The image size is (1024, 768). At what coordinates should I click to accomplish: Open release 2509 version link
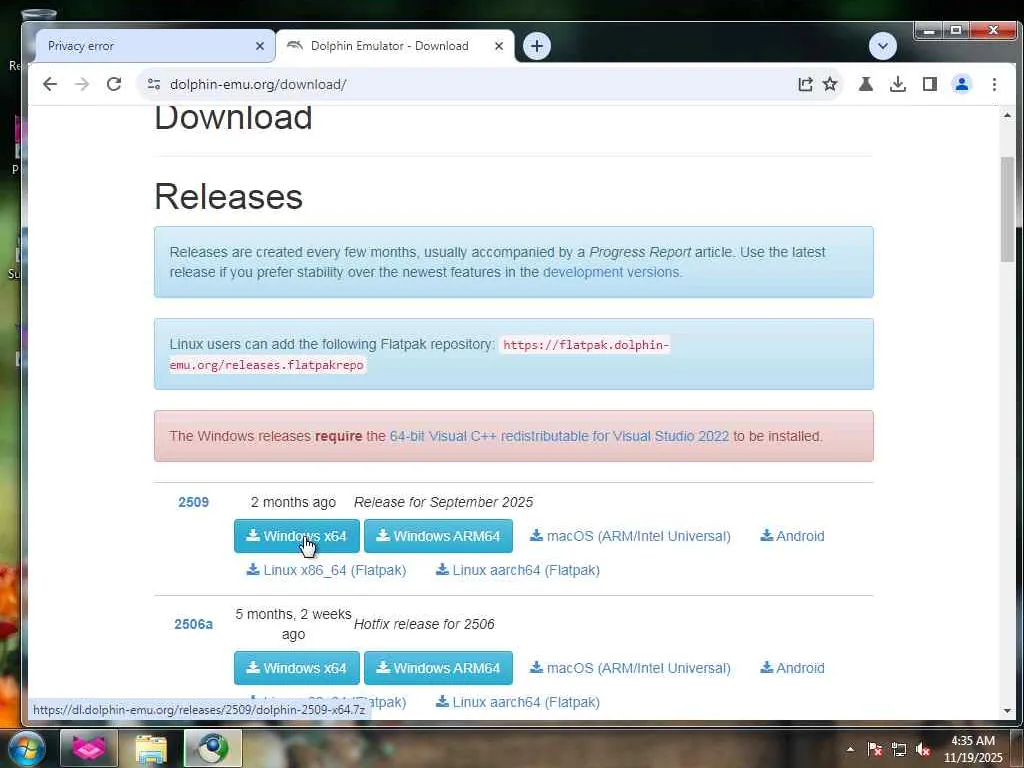point(193,502)
